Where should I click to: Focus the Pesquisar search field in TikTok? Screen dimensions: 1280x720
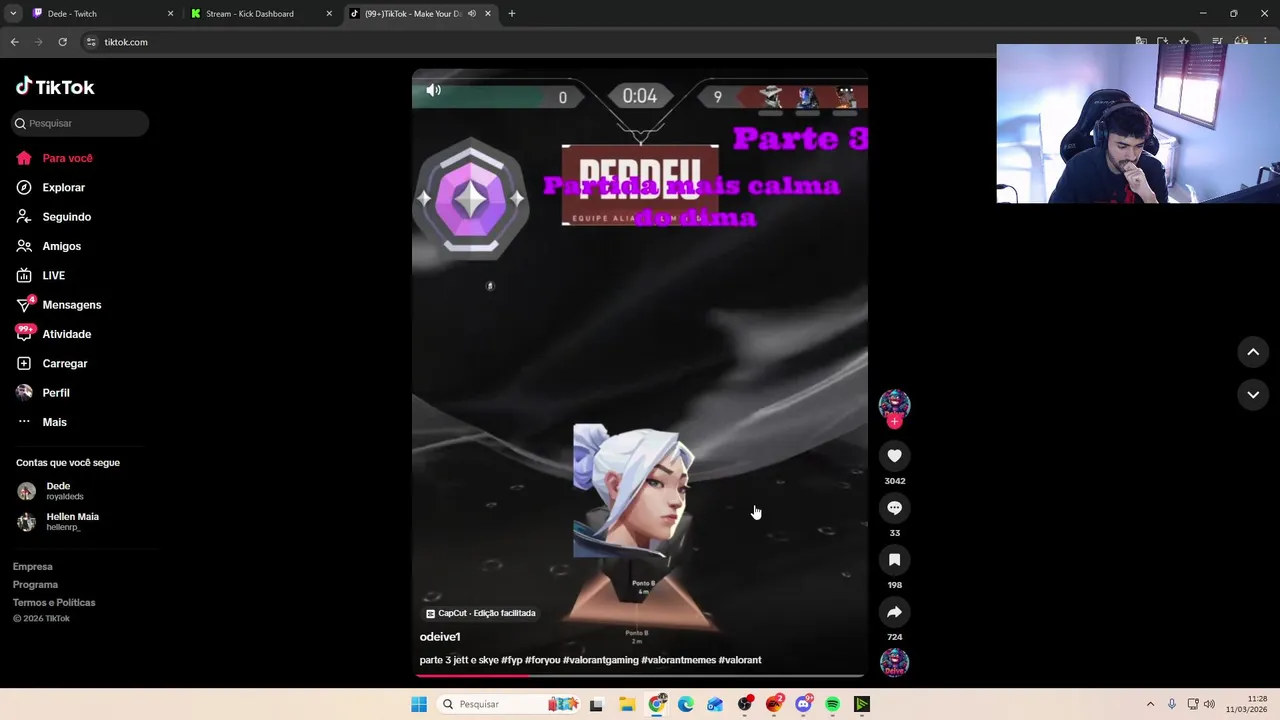tap(80, 123)
